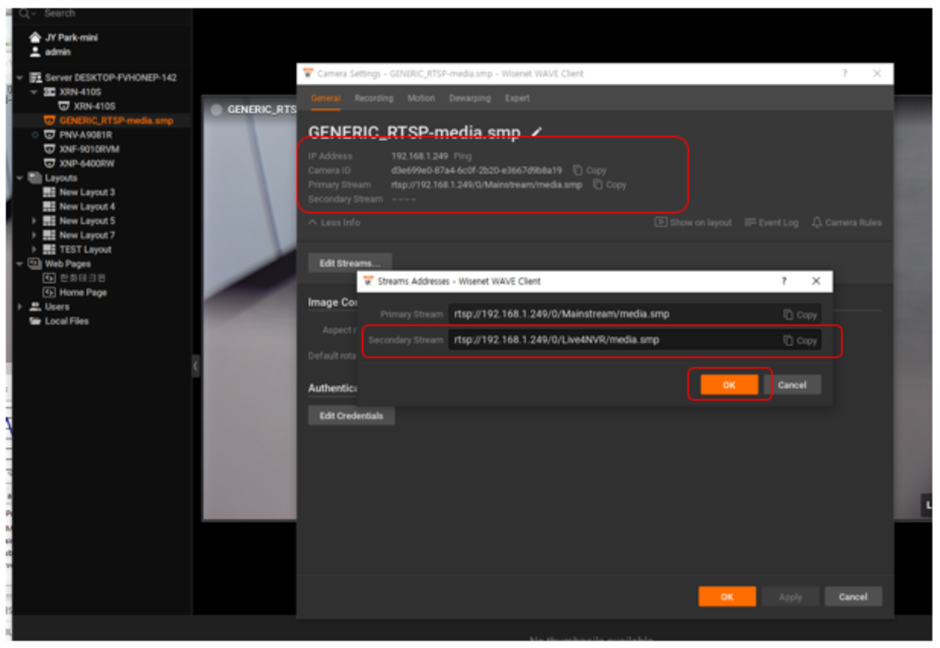
Task: Collapse the Server DESKTOP-FVHONEP-142 node
Action: tap(21, 77)
